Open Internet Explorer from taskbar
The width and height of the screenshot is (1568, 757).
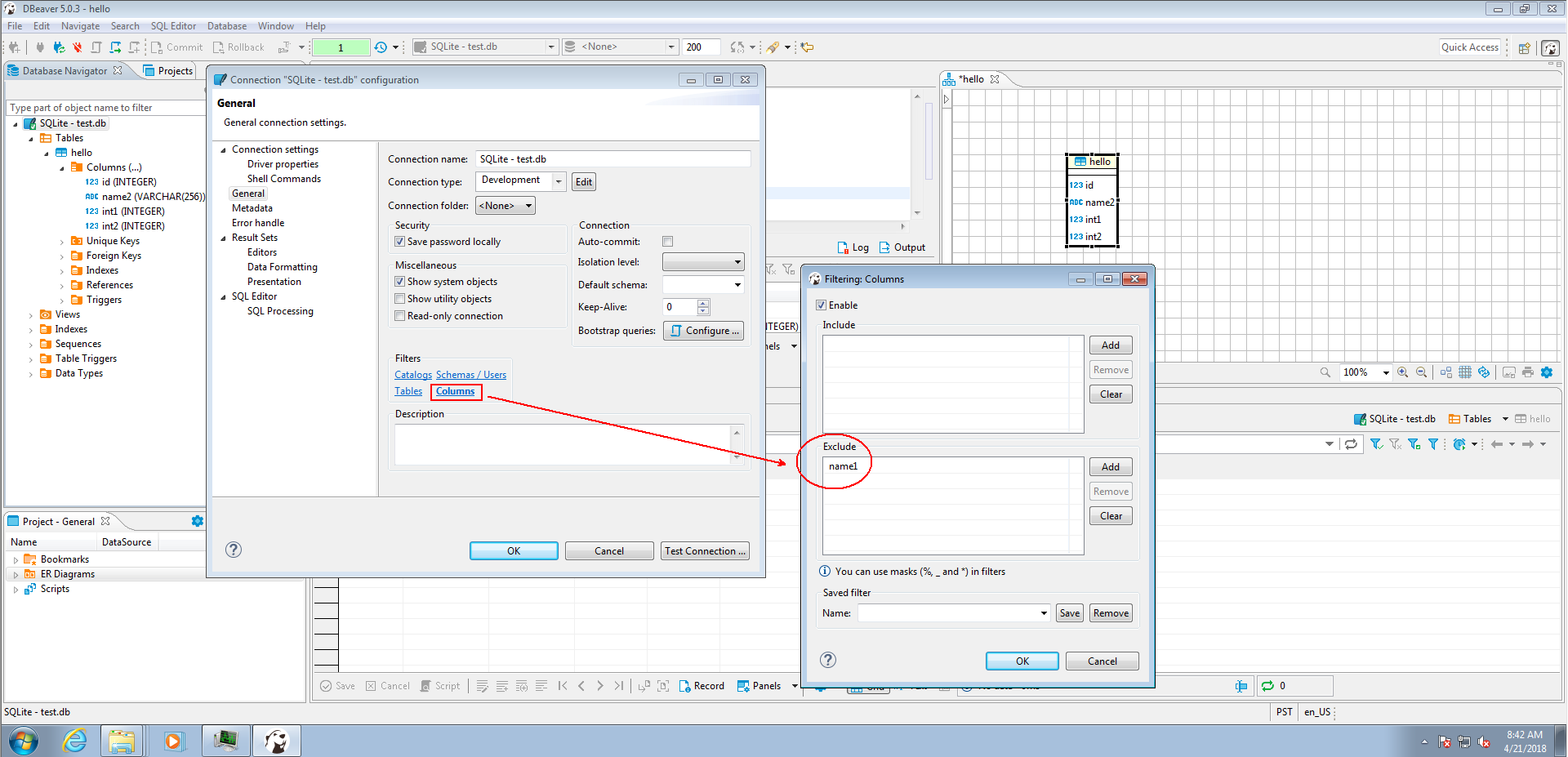(75, 741)
